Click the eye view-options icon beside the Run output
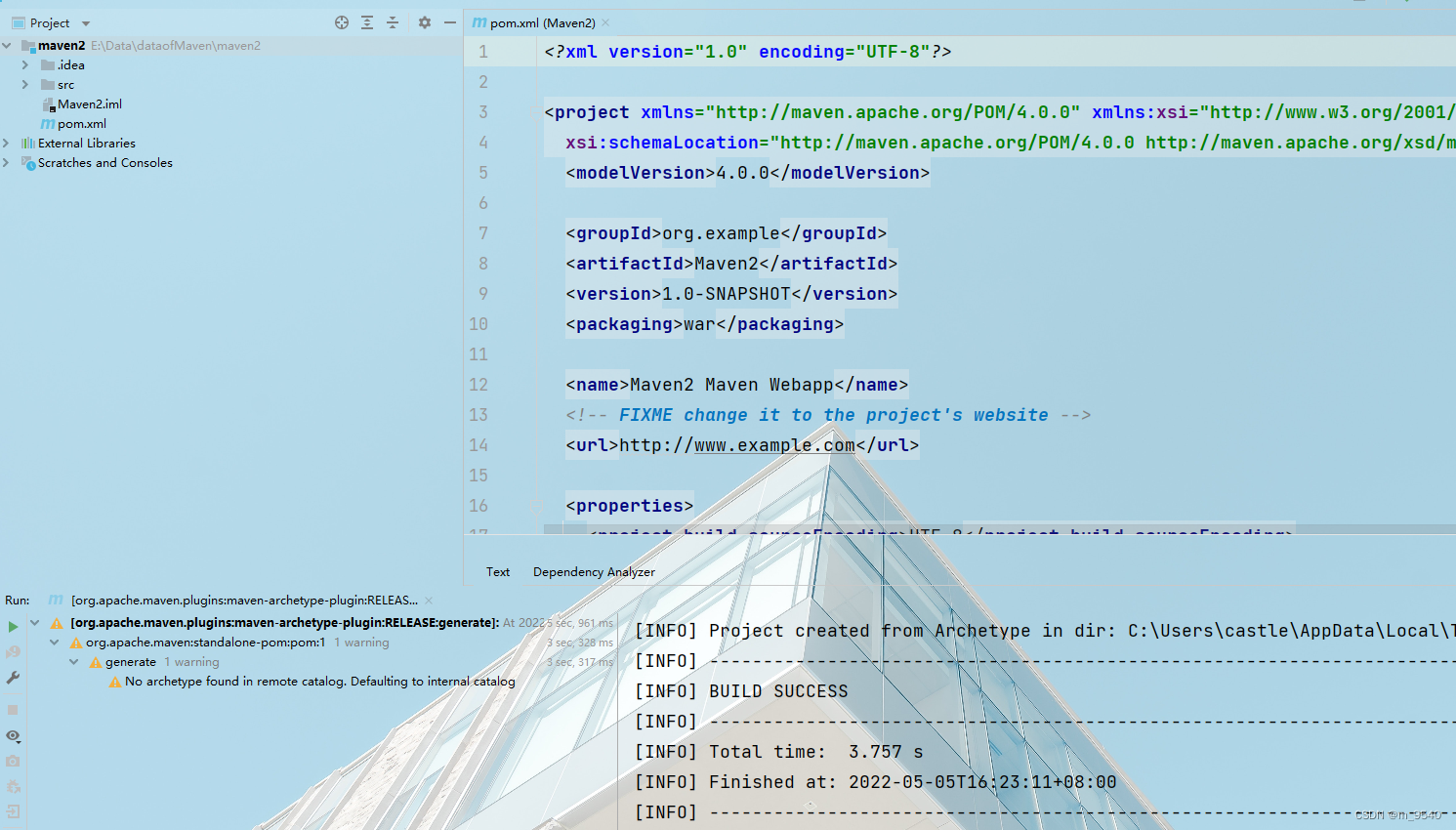The image size is (1456, 830). click(13, 736)
